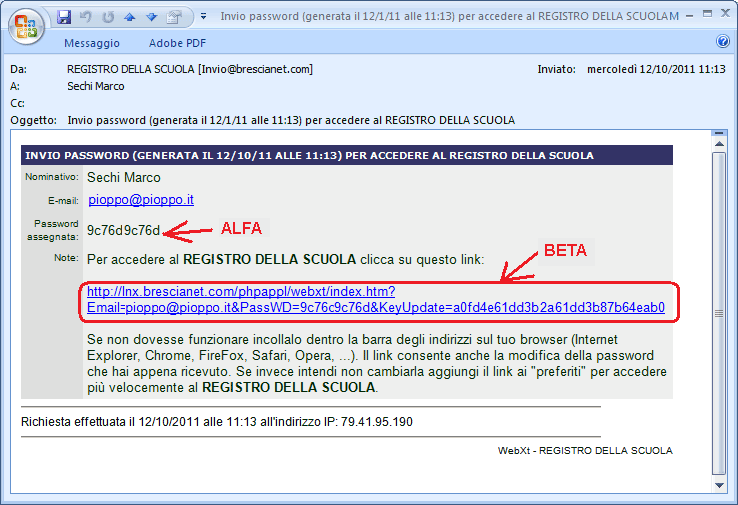Switch to the Adobe PDF tab
The image size is (738, 505).
point(179,43)
